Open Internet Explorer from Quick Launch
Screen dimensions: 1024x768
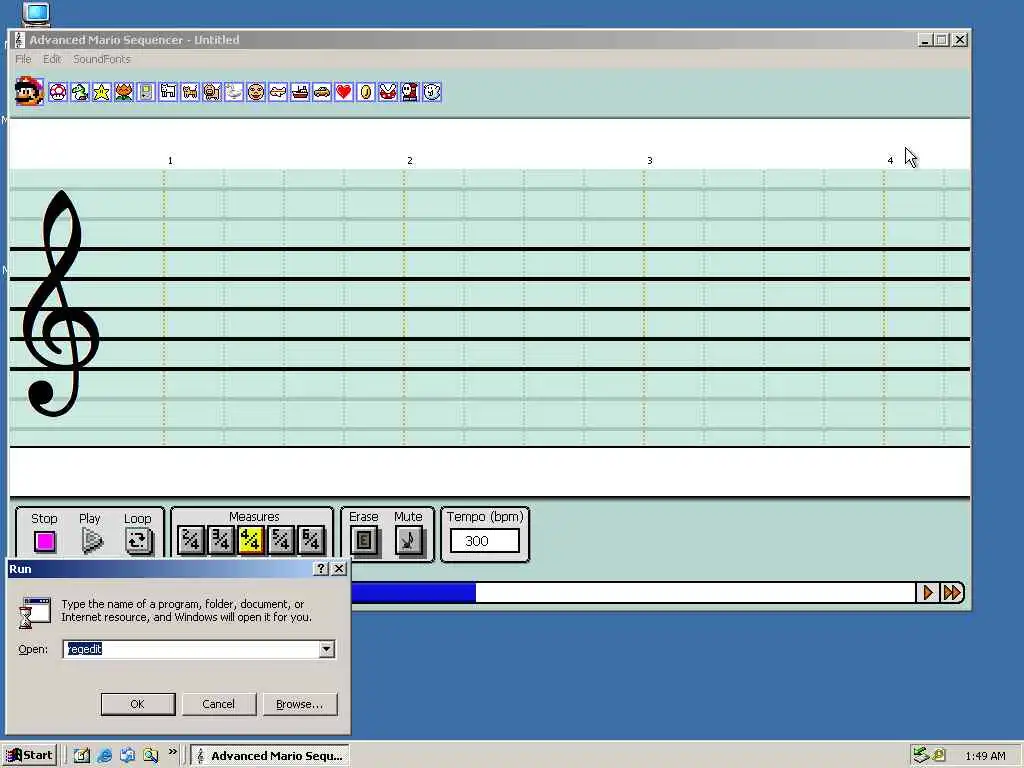click(x=104, y=755)
